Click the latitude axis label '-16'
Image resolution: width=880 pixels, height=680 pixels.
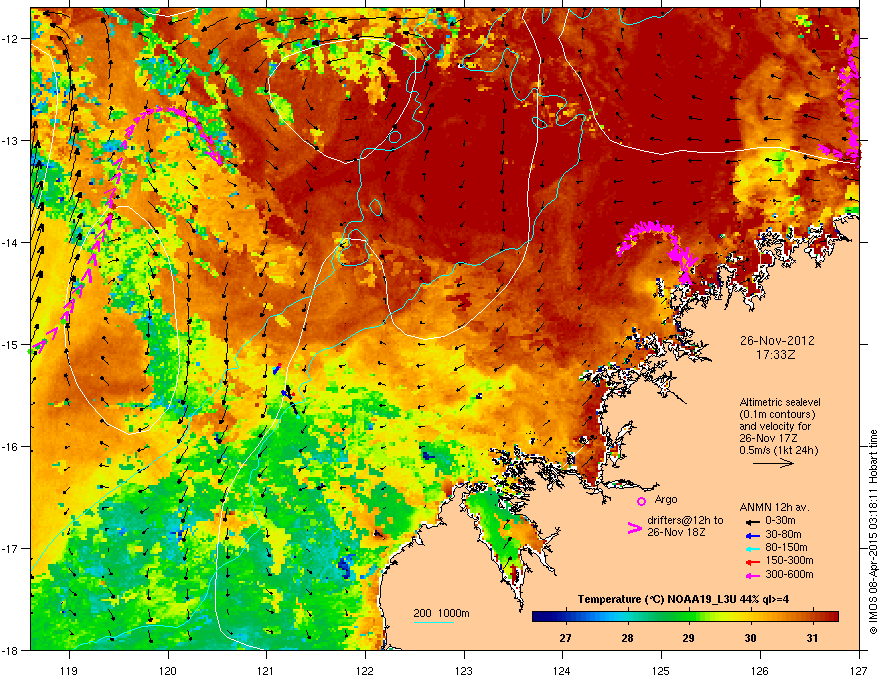click(x=10, y=447)
